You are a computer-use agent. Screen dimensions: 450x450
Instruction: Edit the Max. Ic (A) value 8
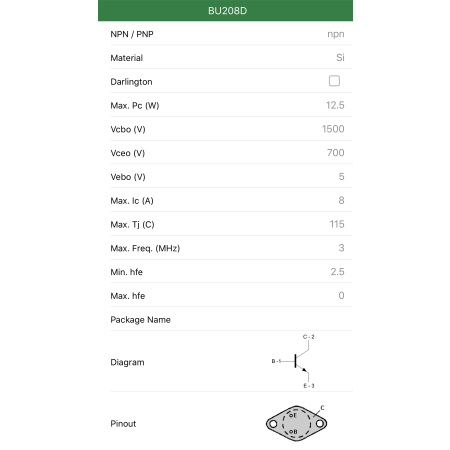coord(341,200)
